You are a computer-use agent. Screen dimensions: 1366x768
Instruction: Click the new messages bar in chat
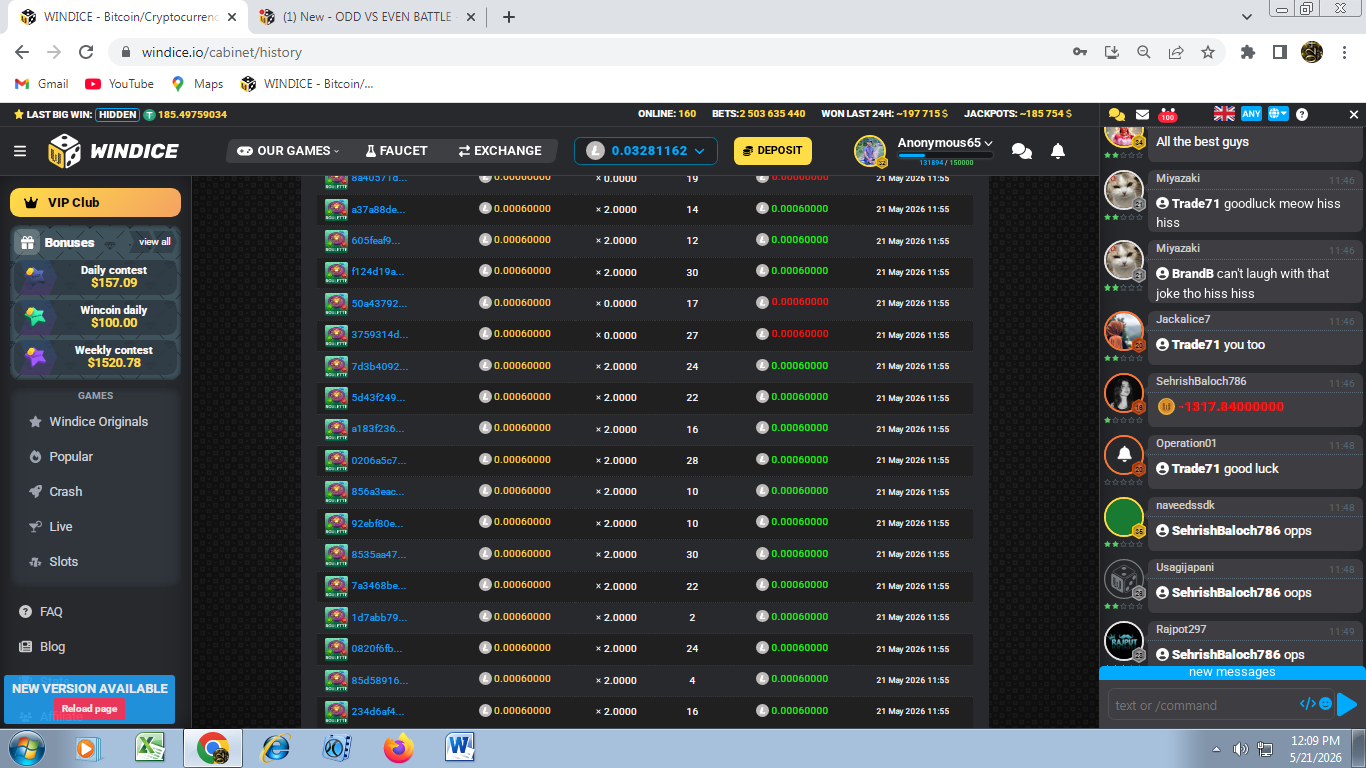click(1232, 672)
